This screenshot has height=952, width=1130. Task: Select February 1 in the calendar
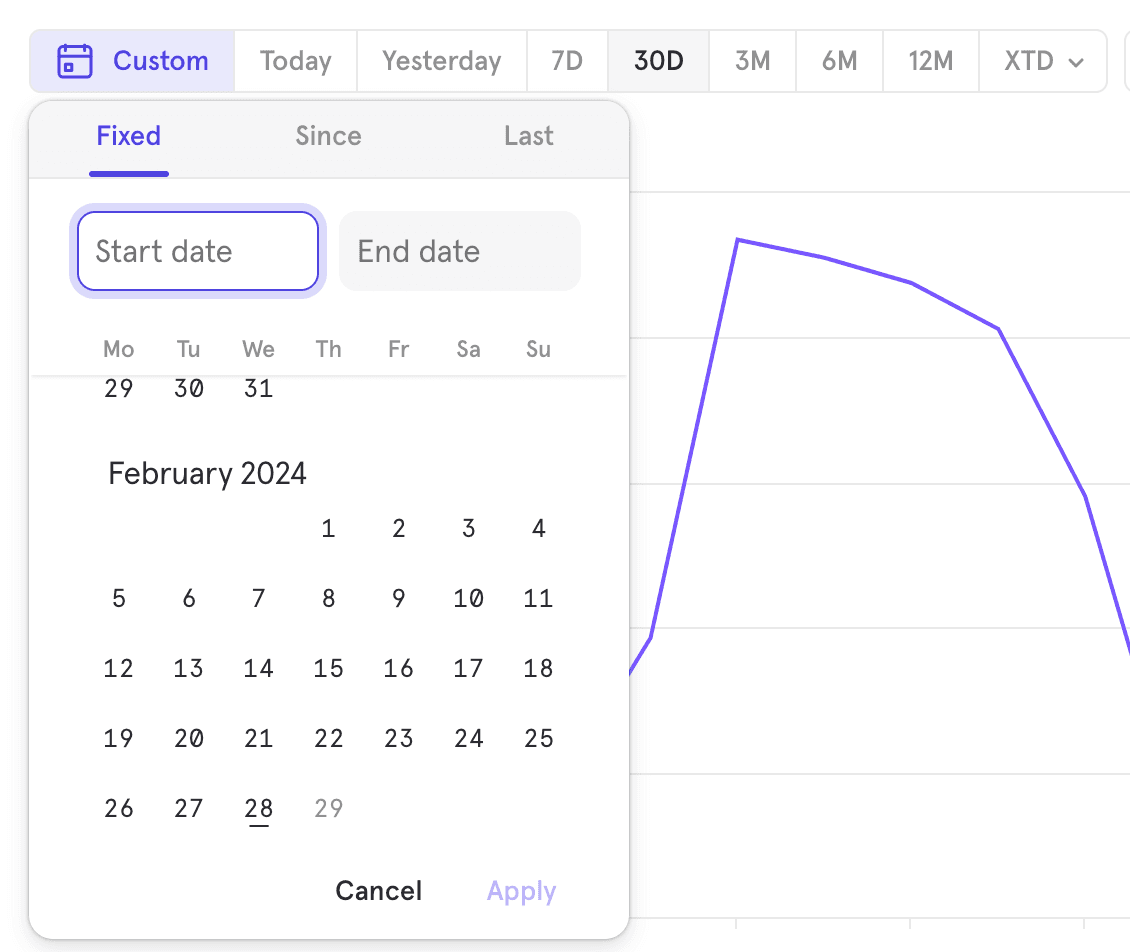tap(328, 528)
